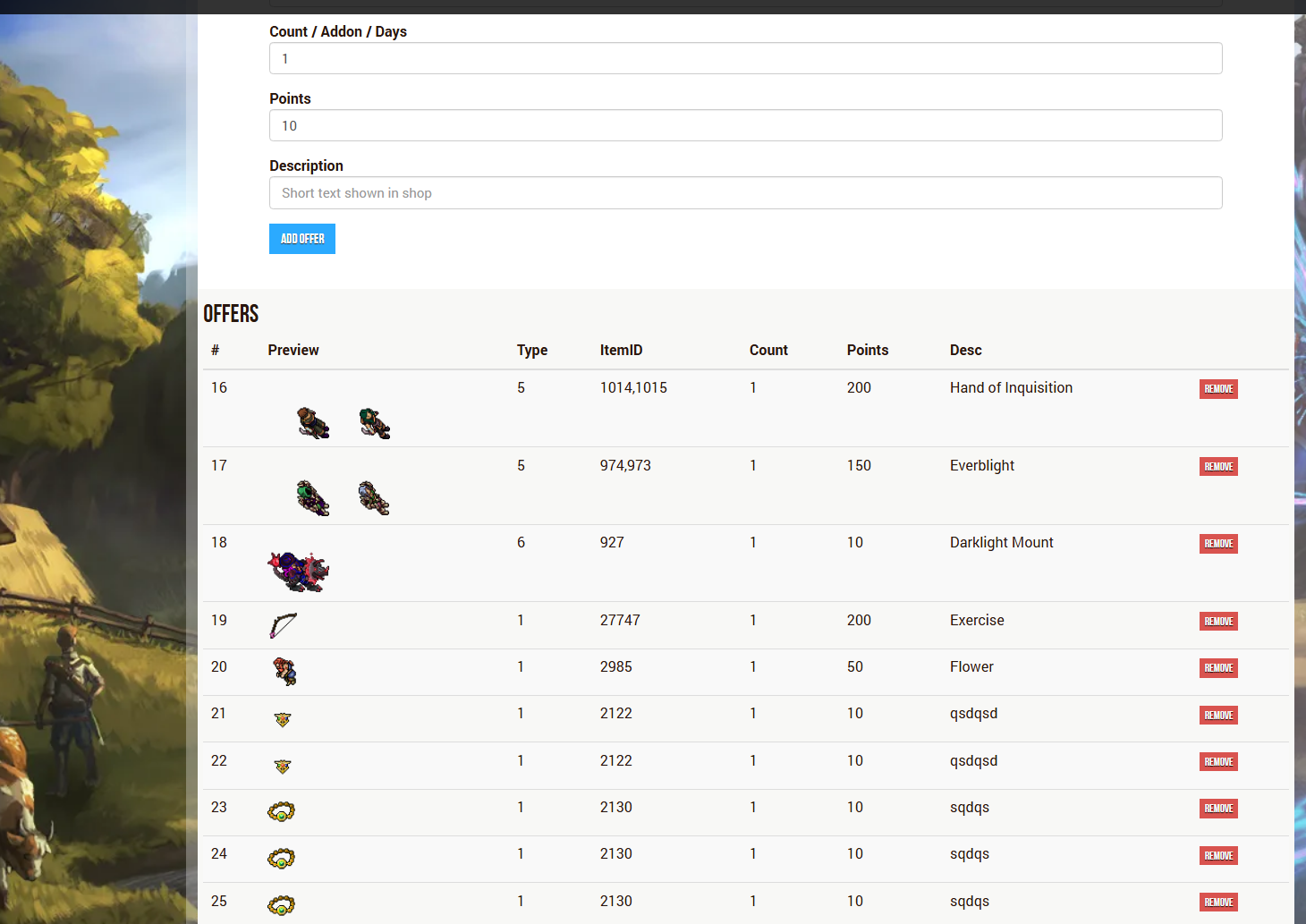Remove the Exercise offer
Viewport: 1306px width, 924px height.
1218,622
